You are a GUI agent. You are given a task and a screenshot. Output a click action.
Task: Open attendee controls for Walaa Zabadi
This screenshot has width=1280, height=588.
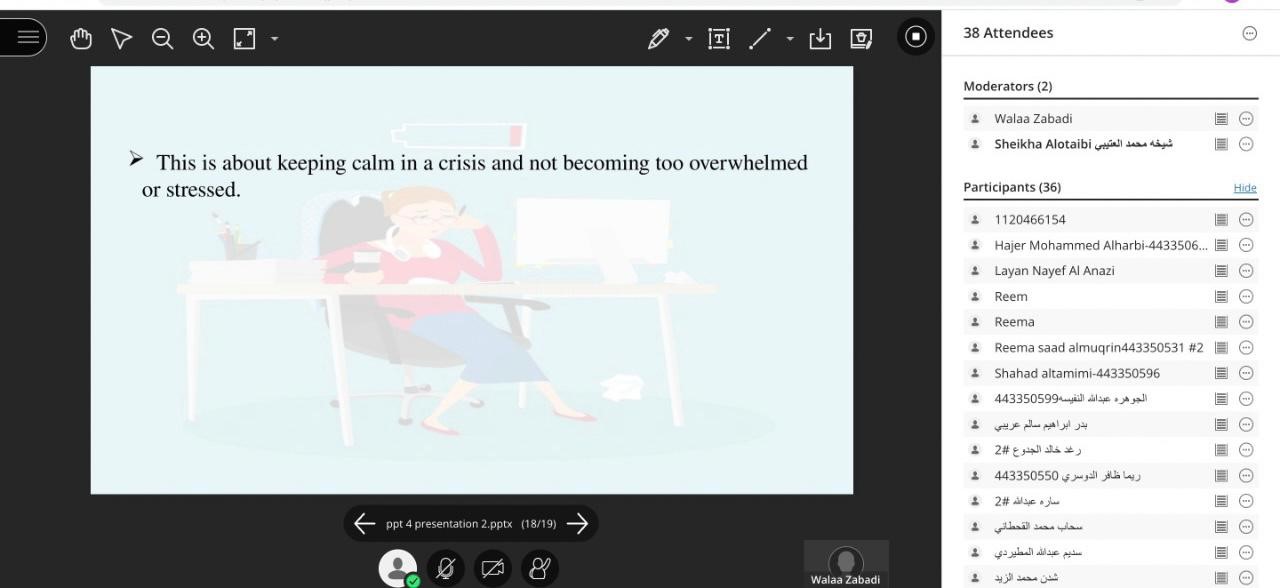(1246, 118)
